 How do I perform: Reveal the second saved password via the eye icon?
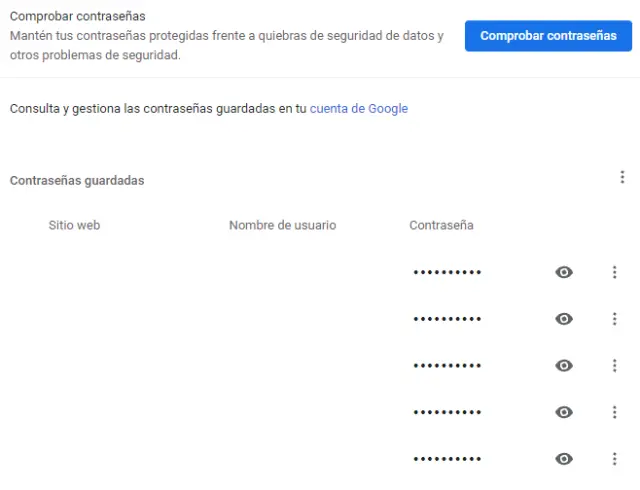(x=564, y=319)
